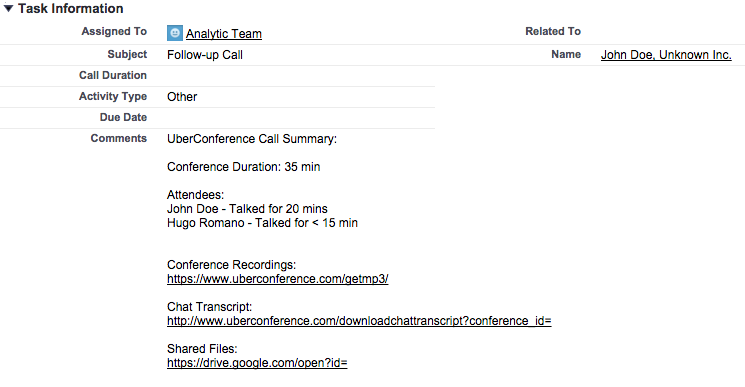Click the Assigned To field label
Viewport: 745px width, 387px height.
point(114,31)
